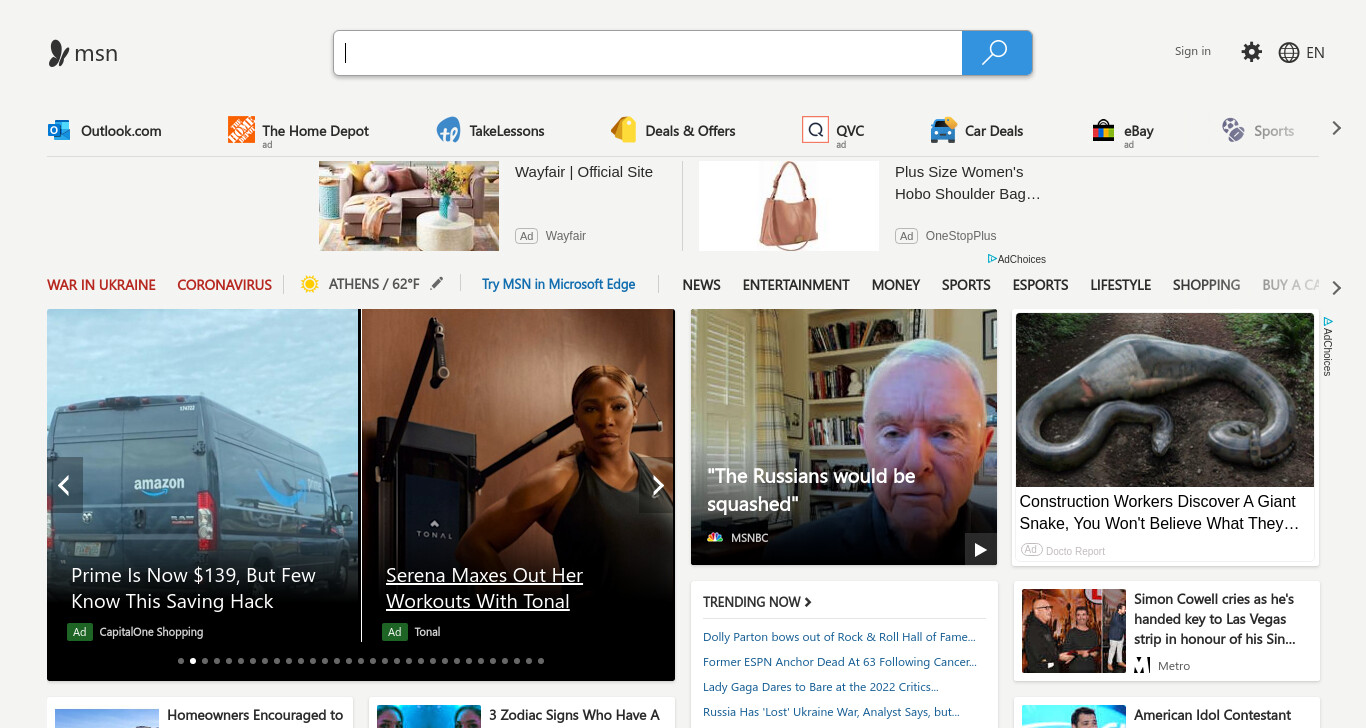Viewport: 1366px width, 728px height.
Task: Open language selector globe icon
Action: (1289, 53)
